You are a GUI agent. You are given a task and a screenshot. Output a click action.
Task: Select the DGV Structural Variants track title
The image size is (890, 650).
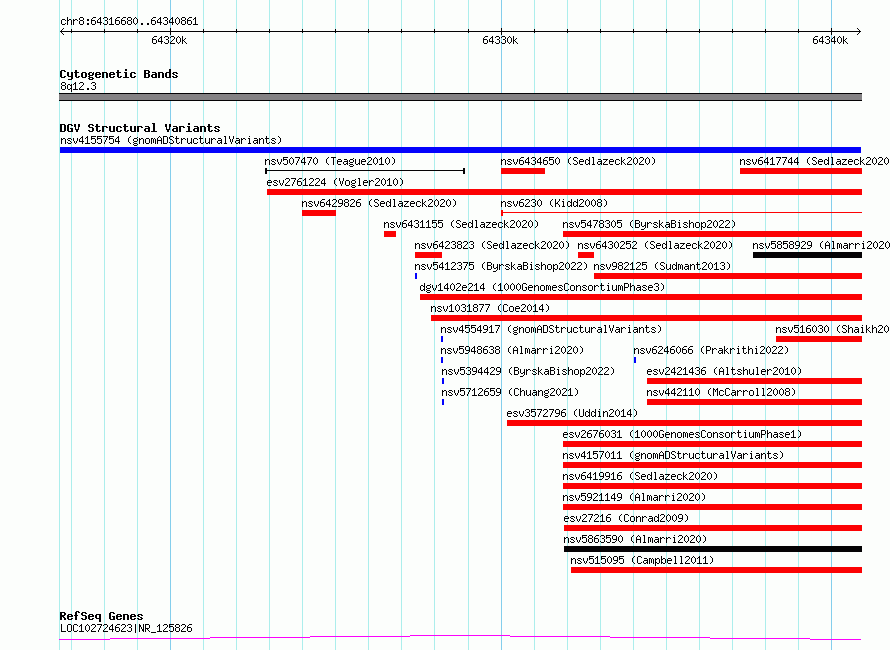click(140, 128)
